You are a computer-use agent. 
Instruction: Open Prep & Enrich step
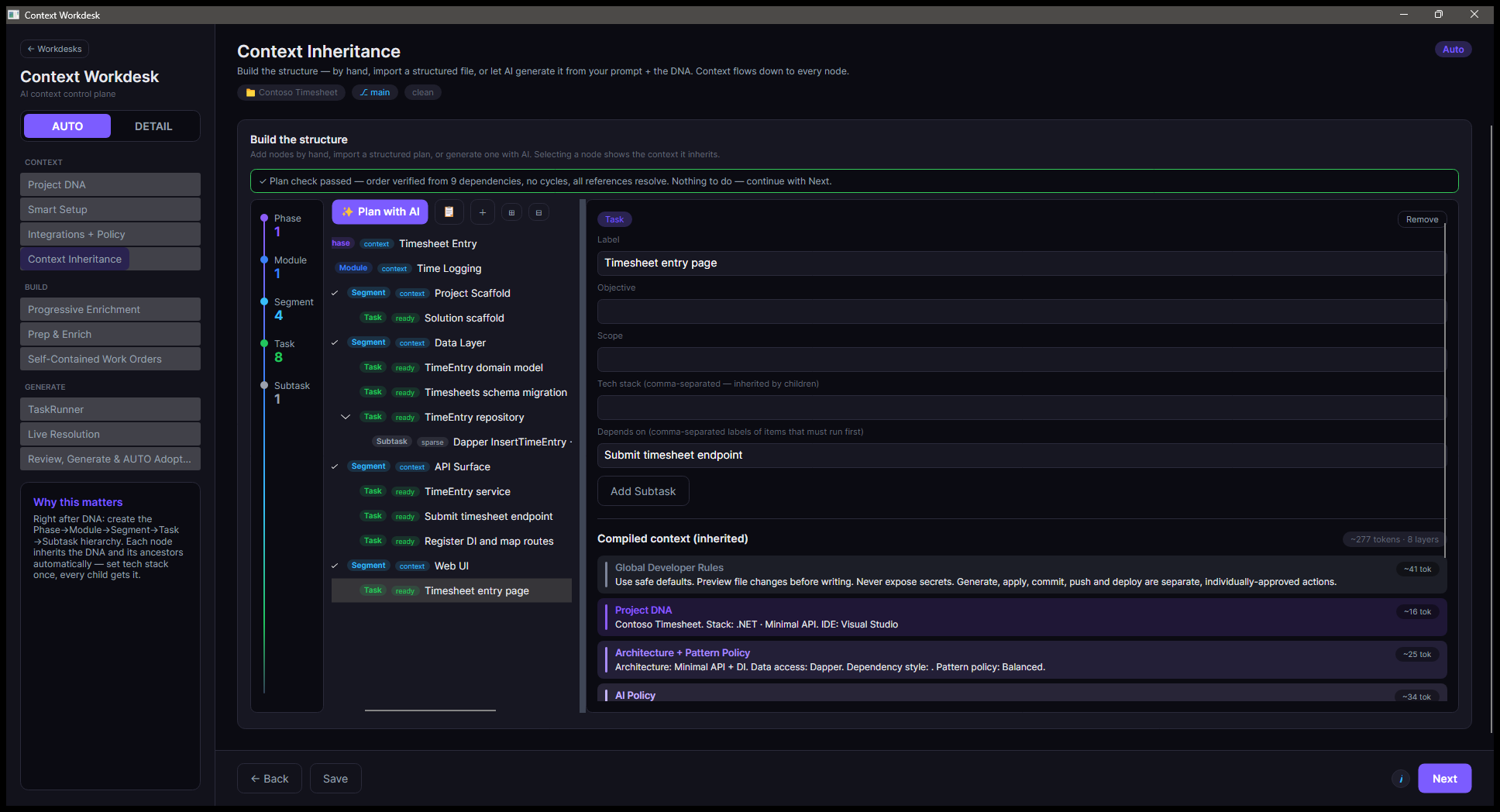[x=110, y=334]
